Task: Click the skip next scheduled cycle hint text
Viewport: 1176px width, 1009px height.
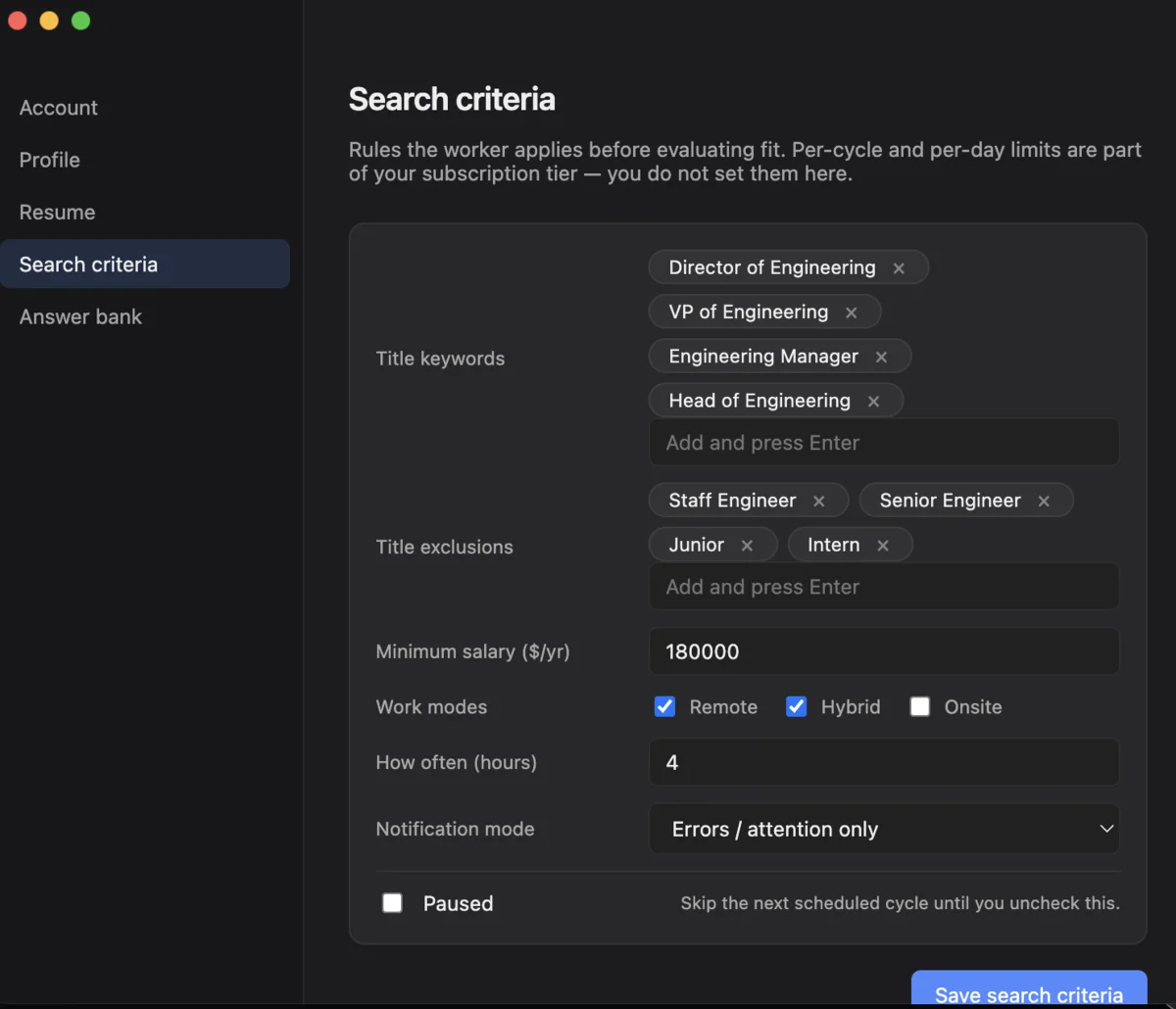Action: pos(900,903)
